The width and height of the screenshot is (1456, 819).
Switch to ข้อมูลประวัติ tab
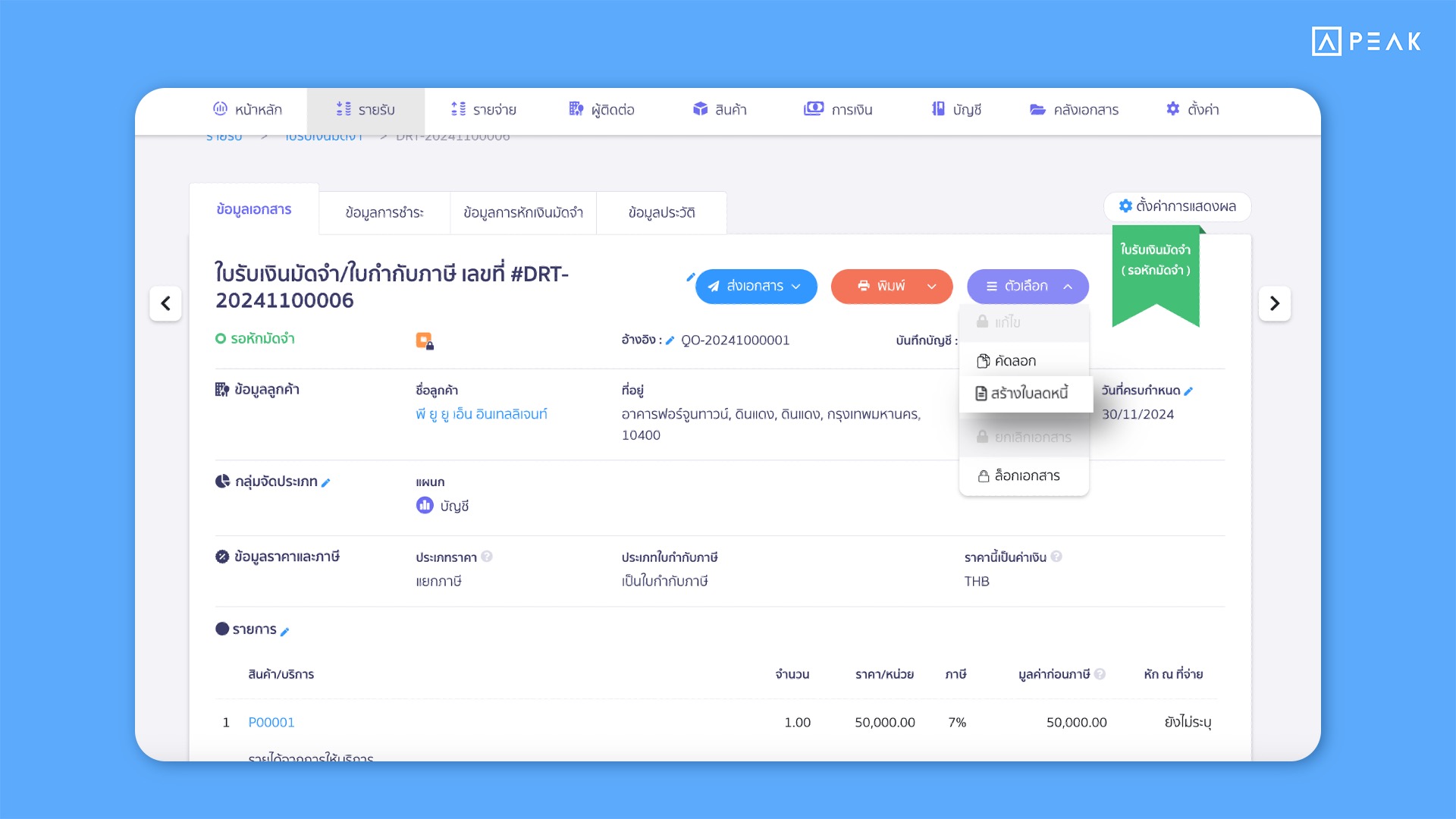[661, 213]
